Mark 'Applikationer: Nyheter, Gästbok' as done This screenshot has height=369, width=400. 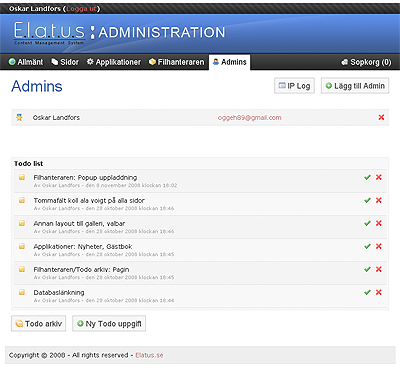(x=368, y=246)
